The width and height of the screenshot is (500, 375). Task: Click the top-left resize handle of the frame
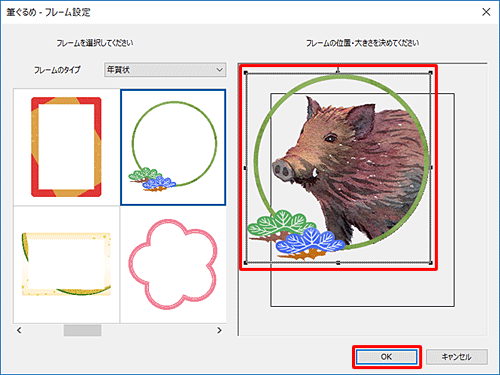click(246, 73)
